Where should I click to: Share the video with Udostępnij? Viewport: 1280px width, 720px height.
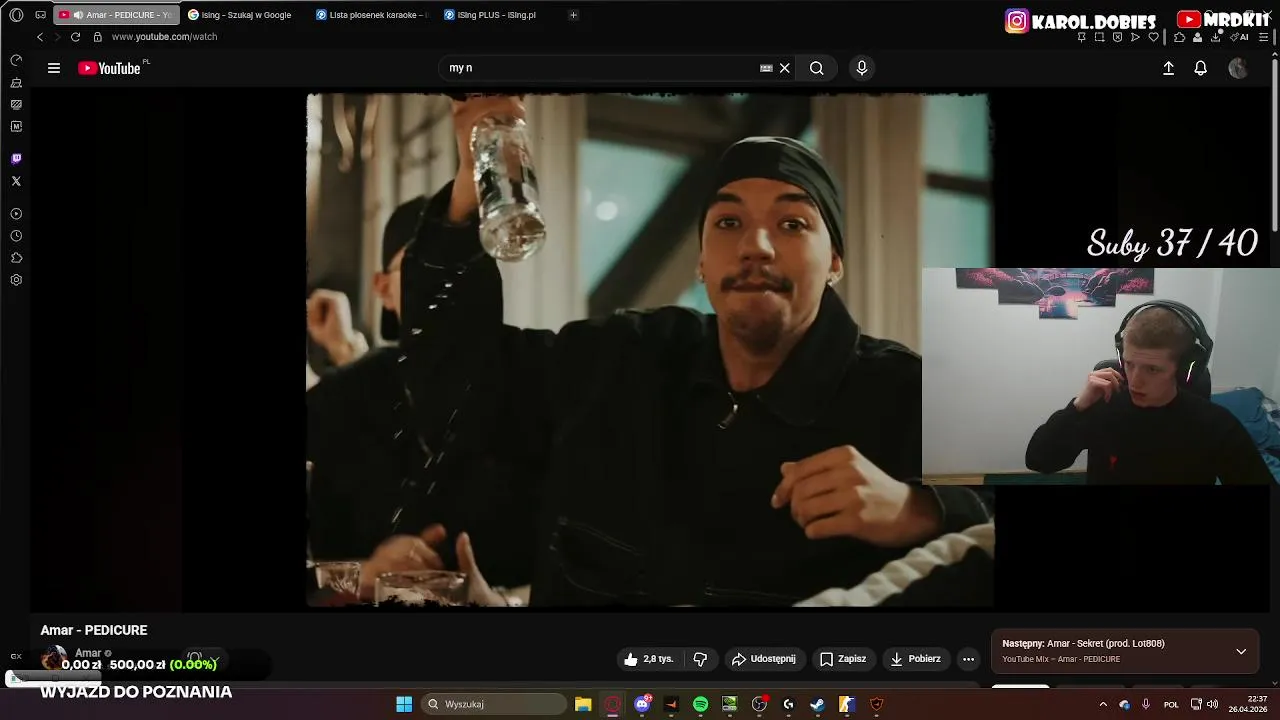pos(764,659)
